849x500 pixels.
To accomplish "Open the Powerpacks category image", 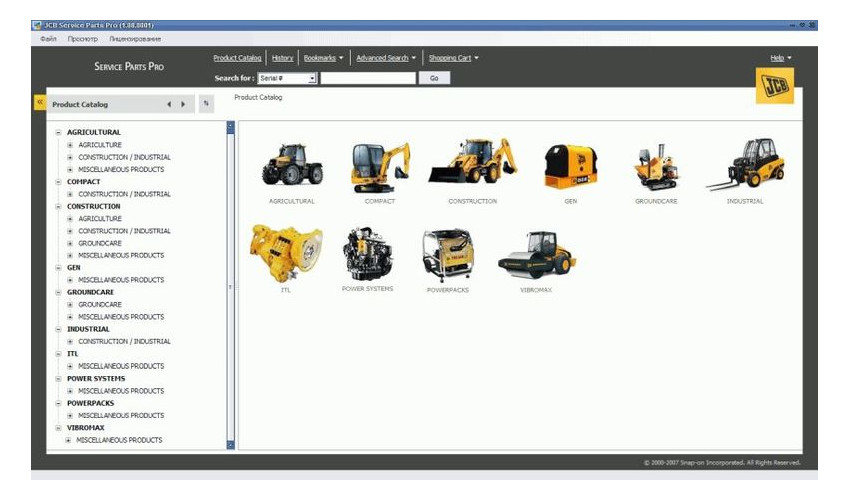I will [x=448, y=255].
